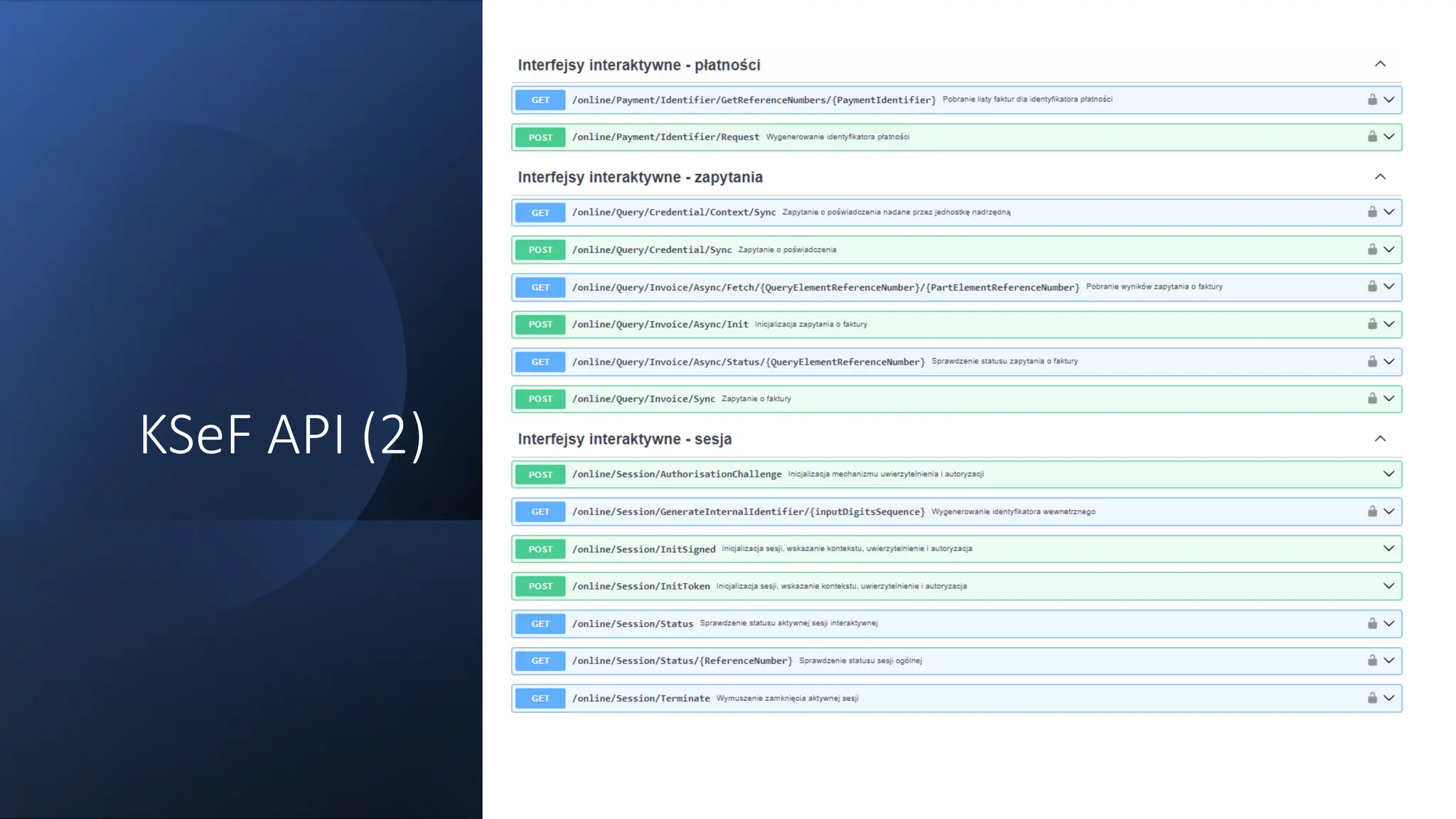
Task: Click 'Interfejsy interaktywne - zapytania' heading
Action: [x=640, y=177]
